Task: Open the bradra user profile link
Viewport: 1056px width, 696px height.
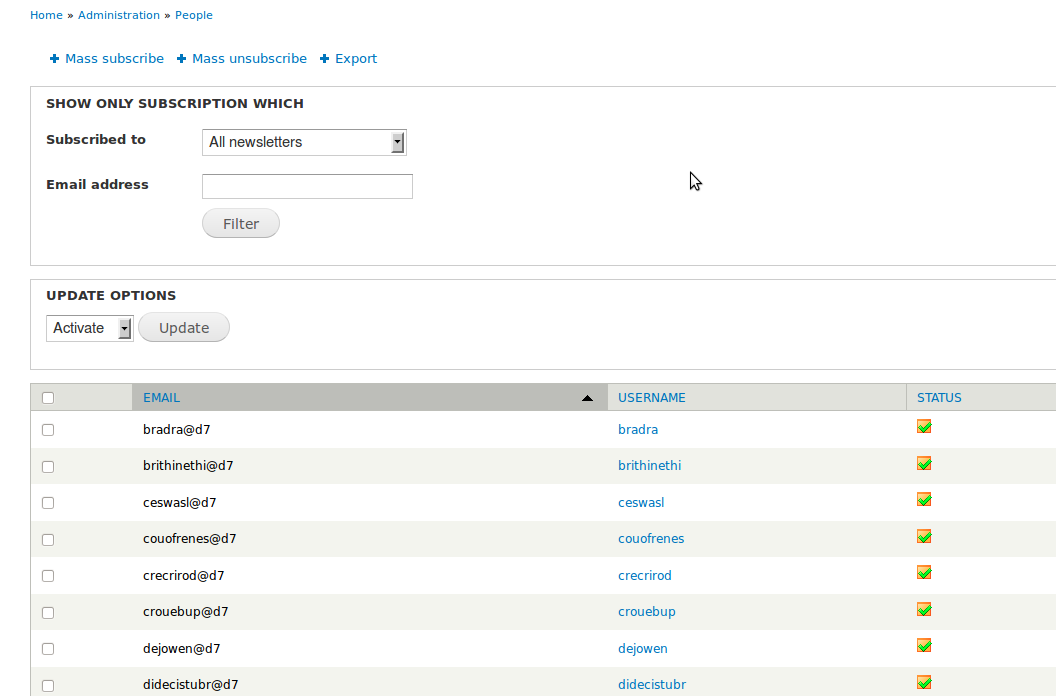Action: [638, 430]
